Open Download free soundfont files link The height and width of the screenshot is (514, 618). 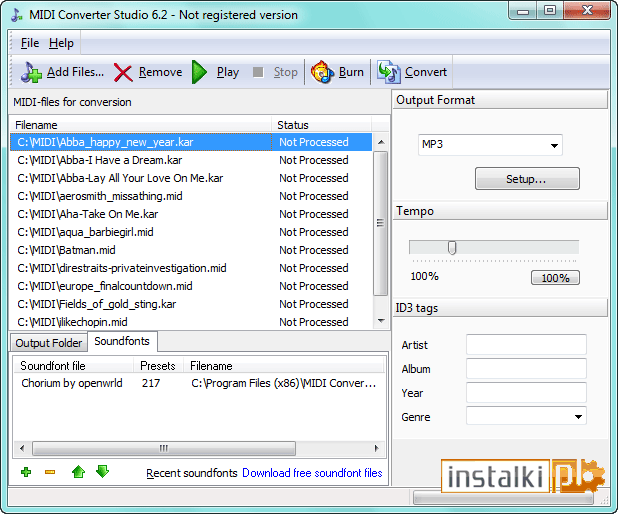[312, 473]
